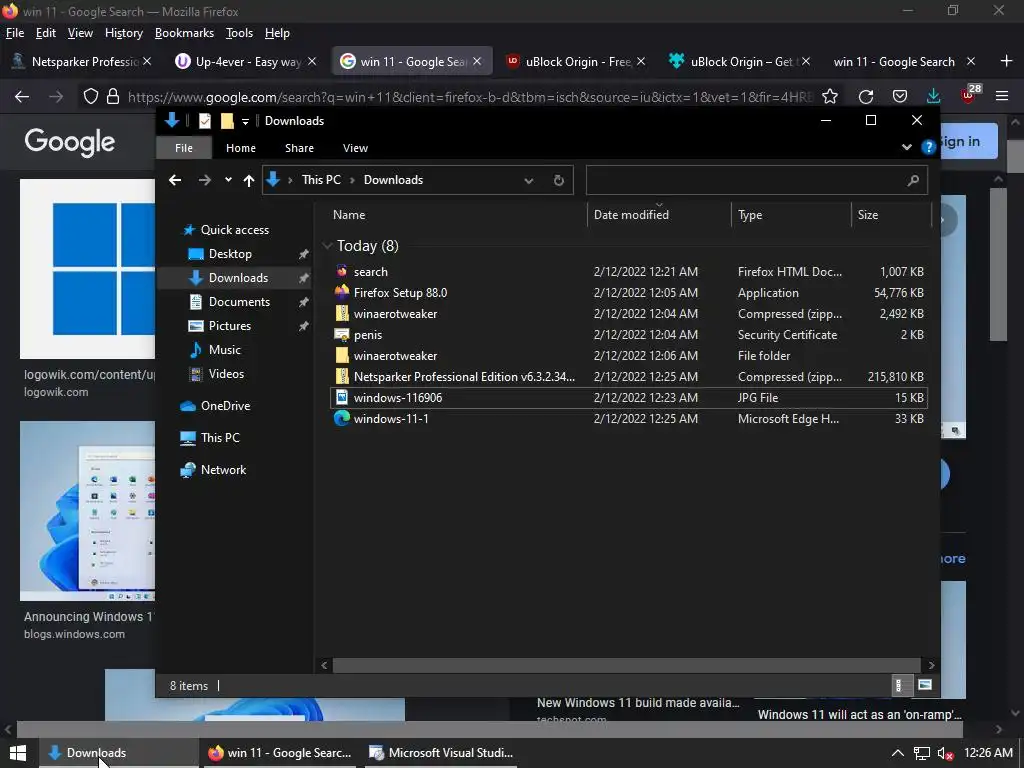Select Quick access in navigation pane
This screenshot has height=768, width=1024.
click(x=234, y=230)
